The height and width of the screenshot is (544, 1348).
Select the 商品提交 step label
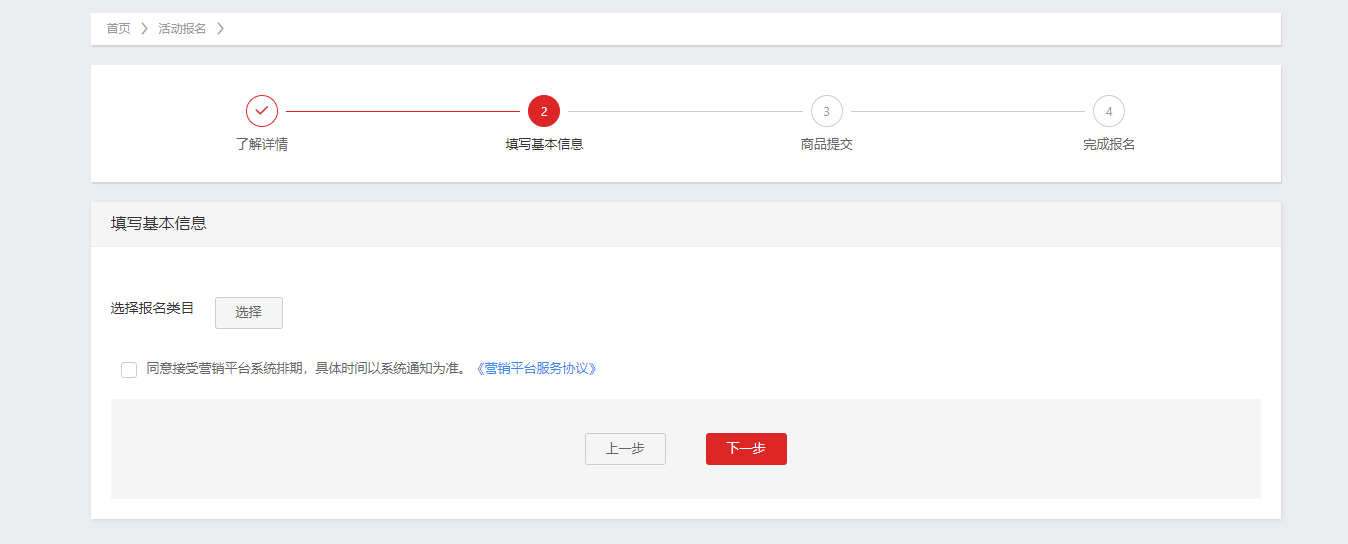coord(826,144)
